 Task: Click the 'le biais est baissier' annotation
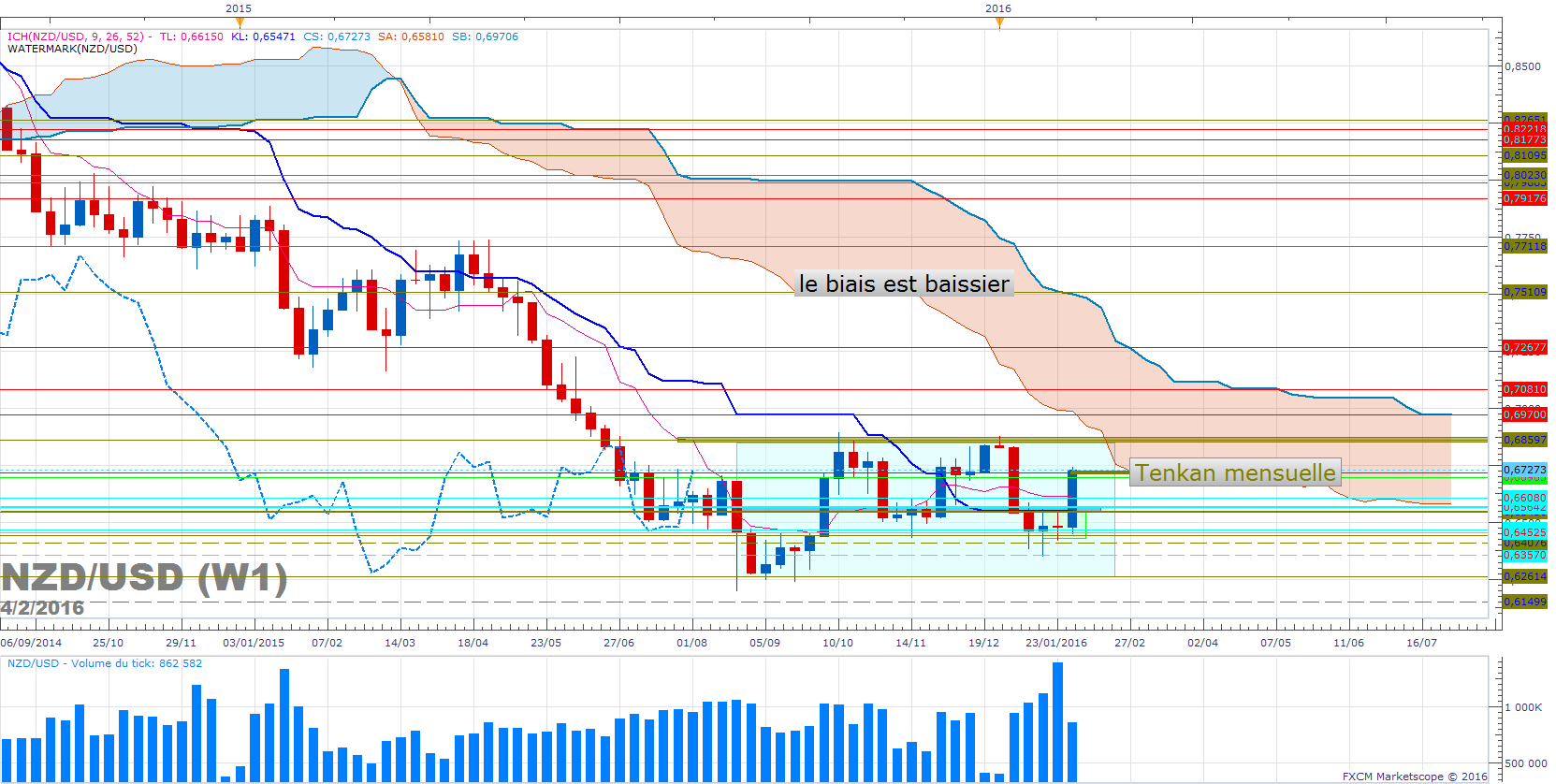(904, 283)
